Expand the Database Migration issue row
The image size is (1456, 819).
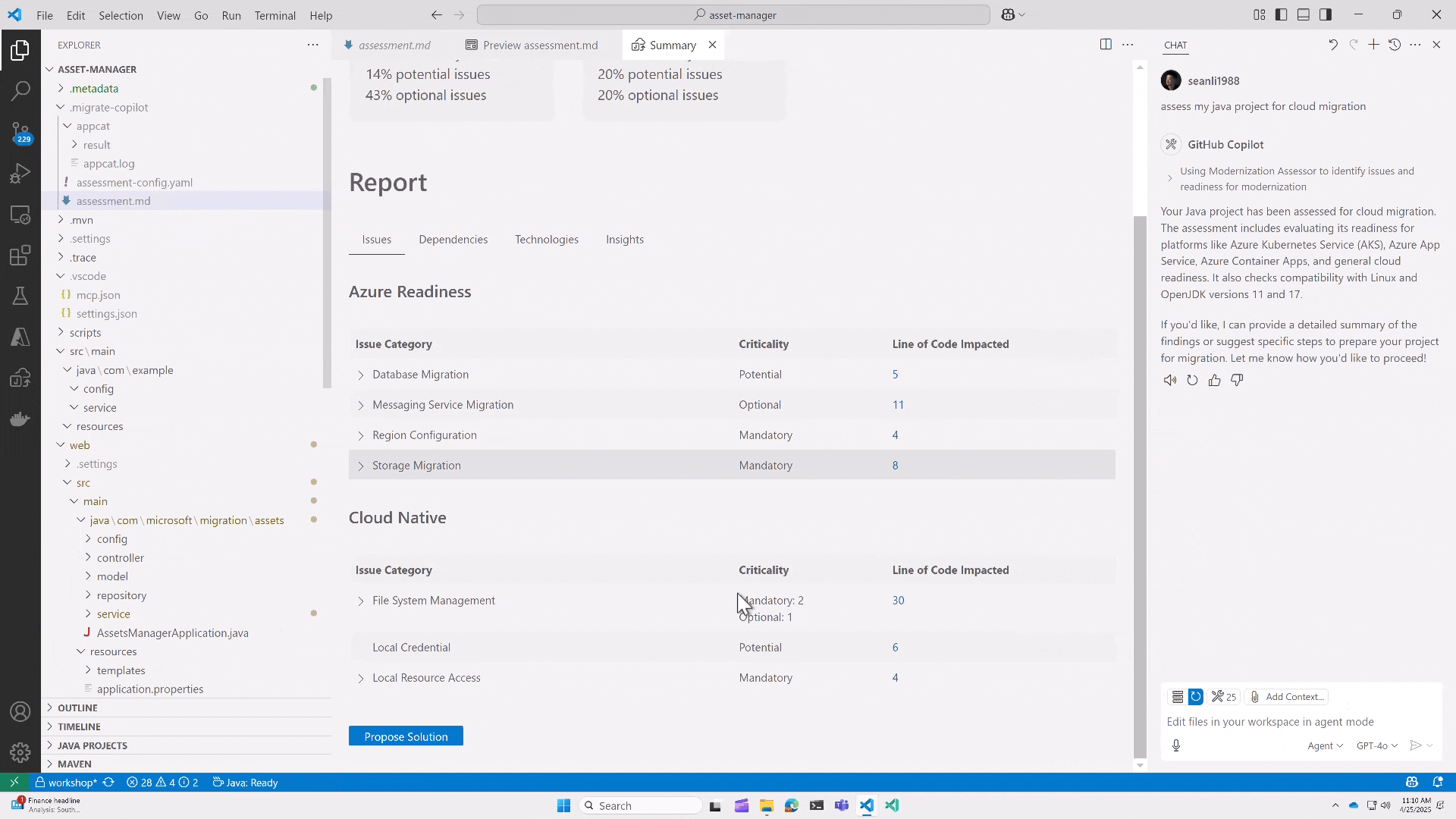click(x=361, y=375)
